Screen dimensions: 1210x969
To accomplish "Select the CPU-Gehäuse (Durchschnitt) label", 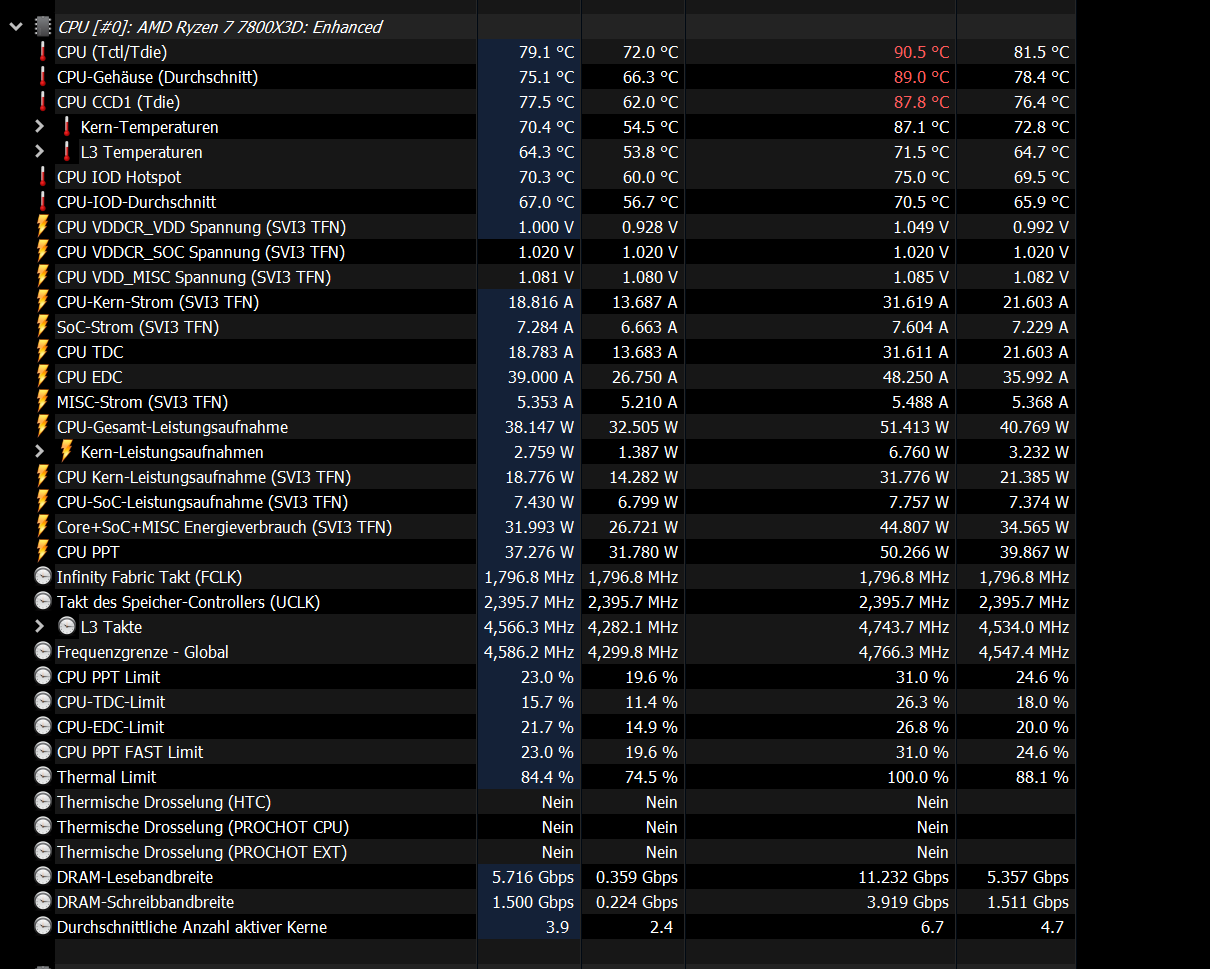I will (157, 77).
